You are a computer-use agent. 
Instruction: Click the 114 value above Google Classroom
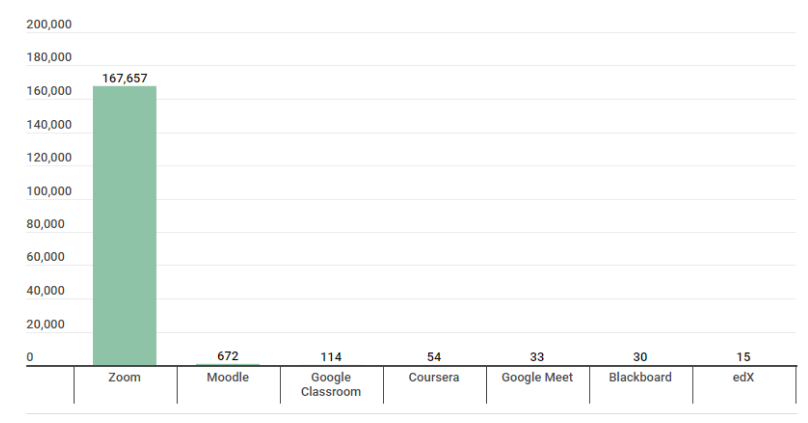coord(331,357)
